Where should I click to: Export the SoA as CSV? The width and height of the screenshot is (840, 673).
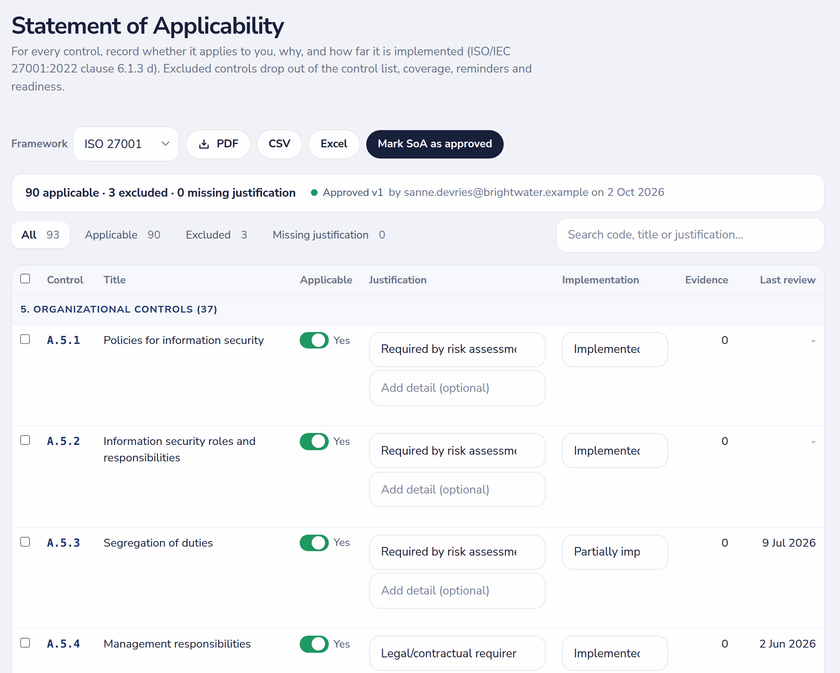[279, 144]
